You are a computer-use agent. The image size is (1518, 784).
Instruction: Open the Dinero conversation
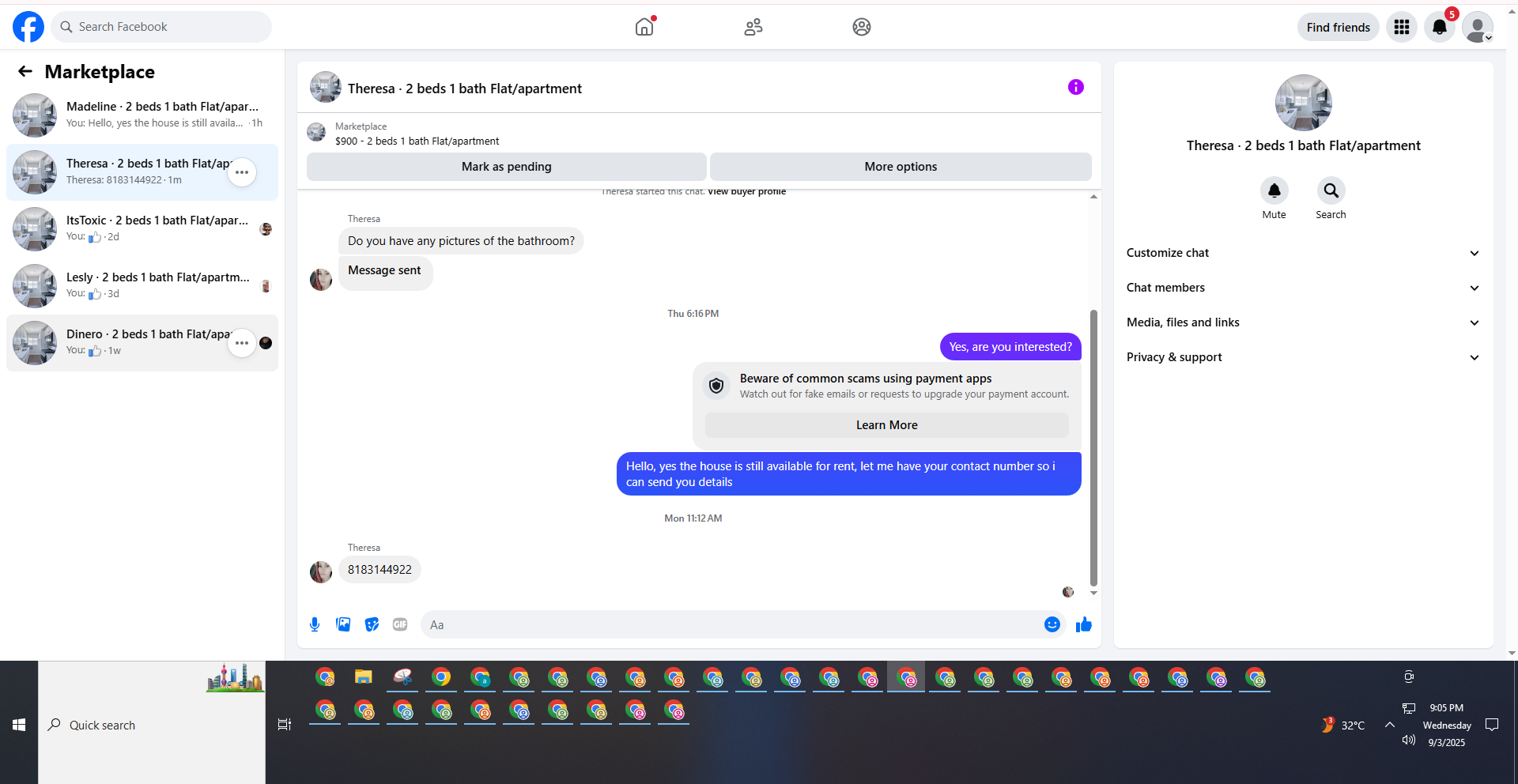coord(142,343)
